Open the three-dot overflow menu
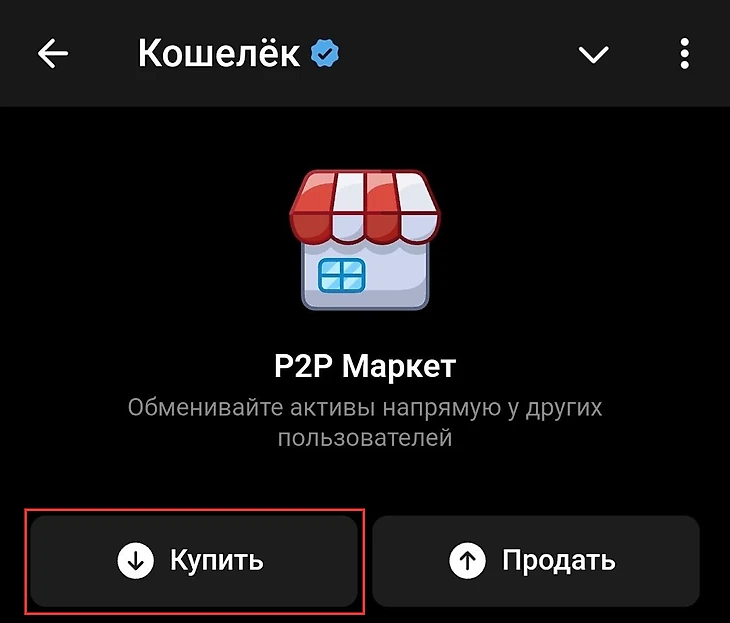 pos(684,54)
